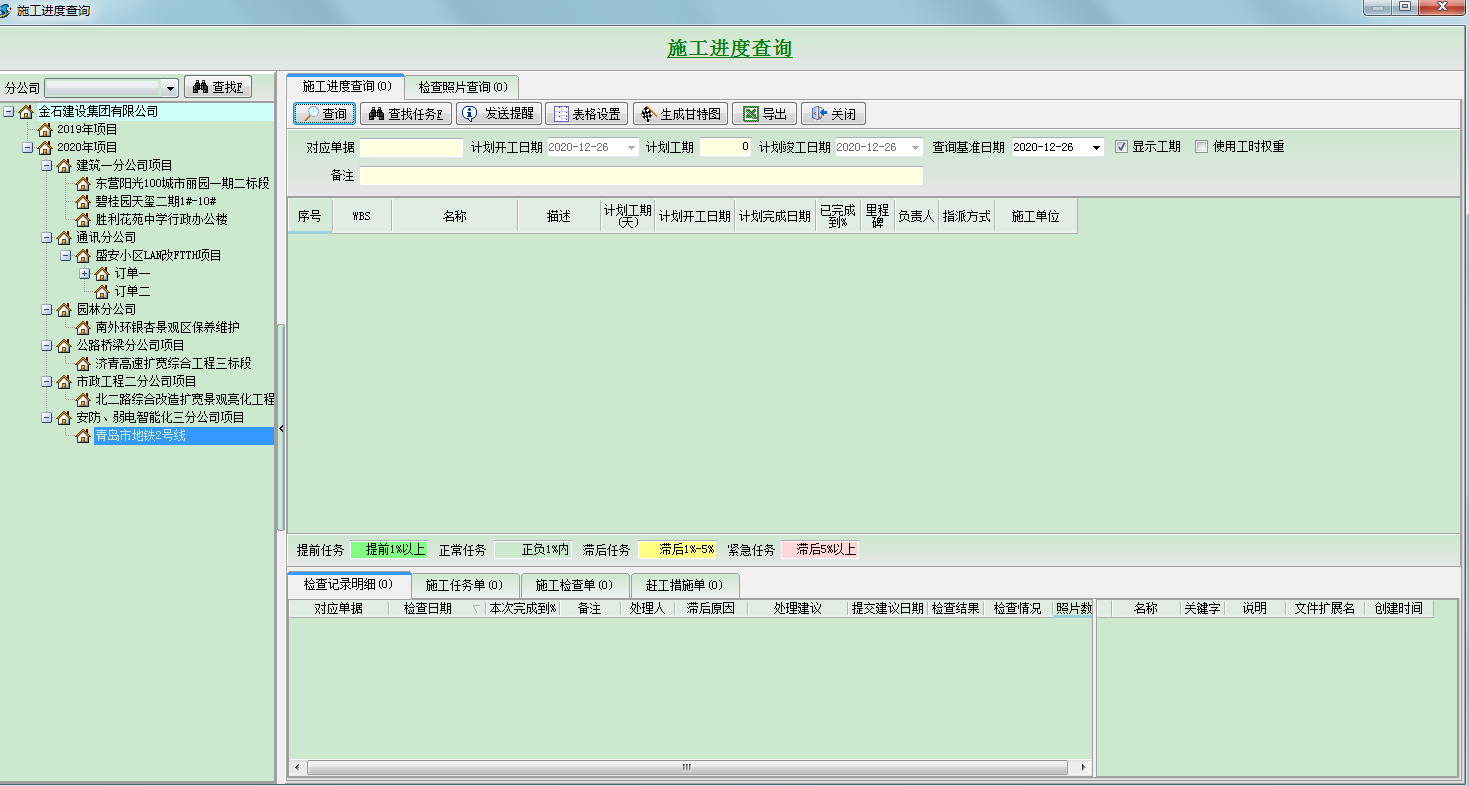Uncheck the 显示工期 checkbox

click(1121, 147)
